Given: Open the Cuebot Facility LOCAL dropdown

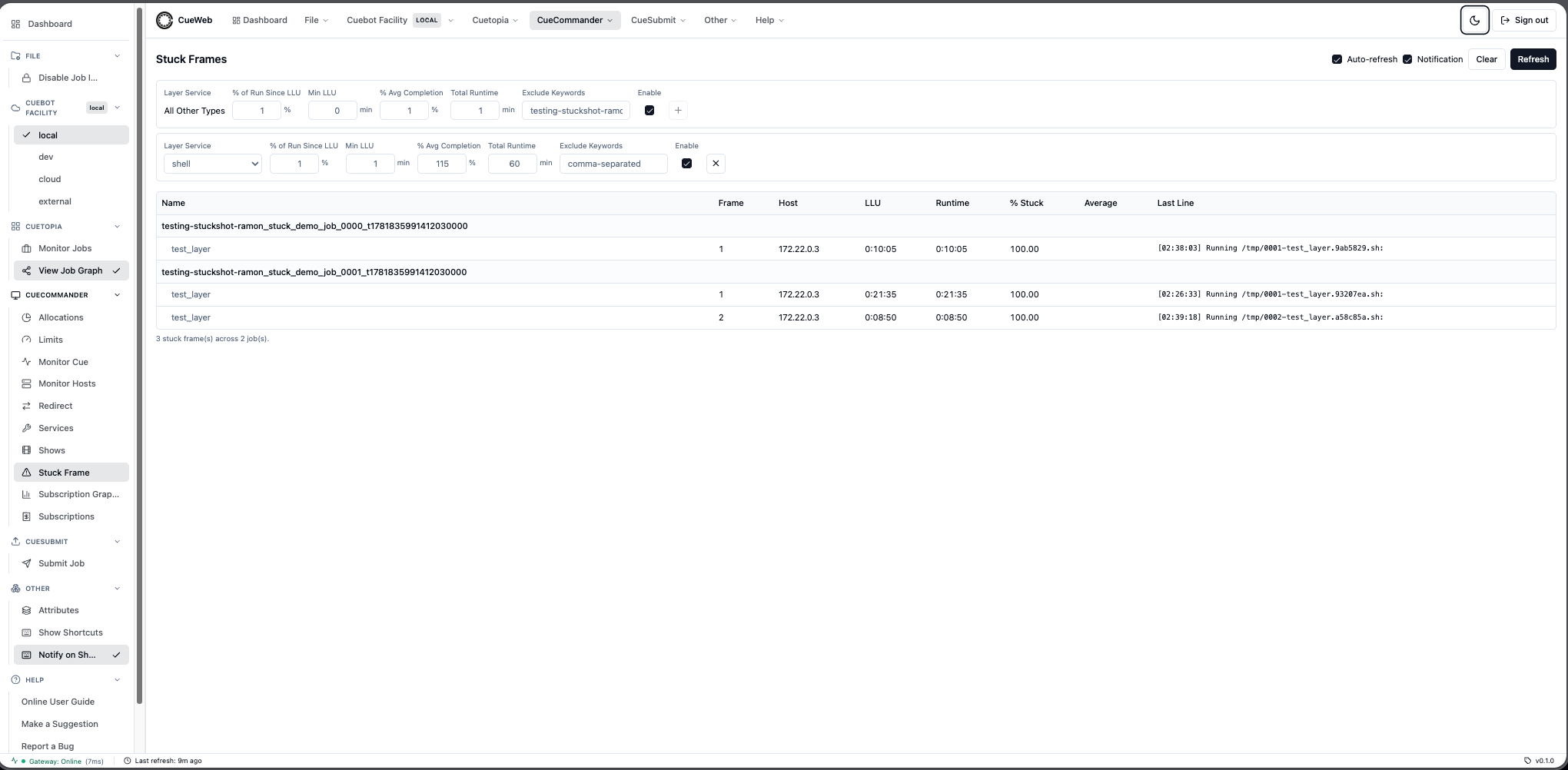Looking at the screenshot, I should tap(400, 21).
